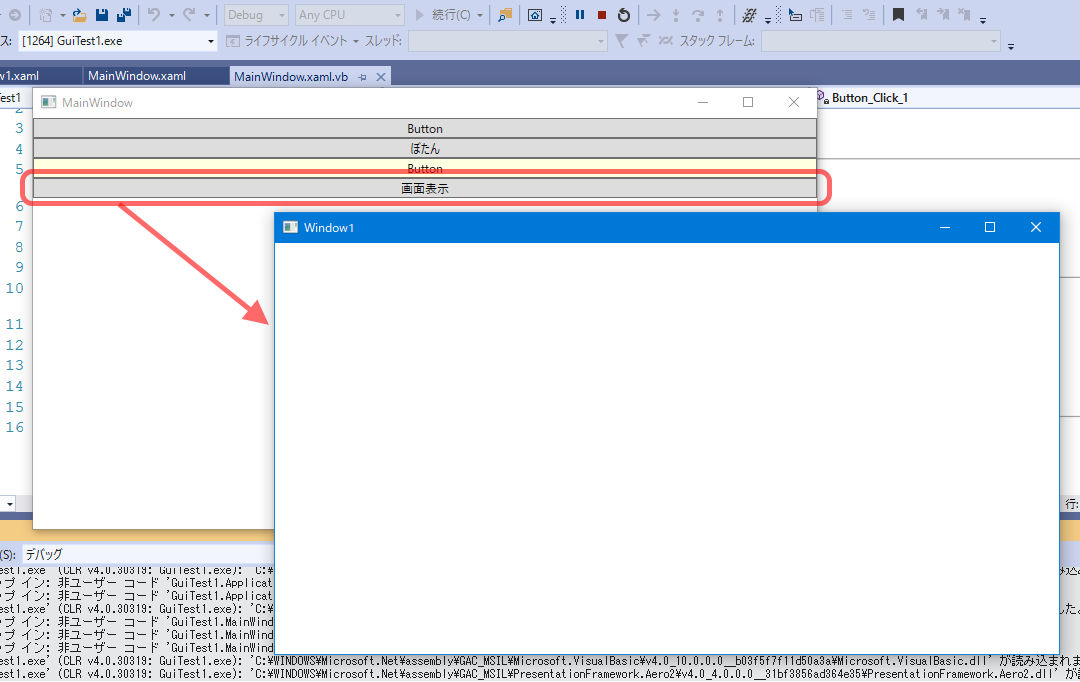
Task: Save all files with the multi-disk icon
Action: [124, 14]
